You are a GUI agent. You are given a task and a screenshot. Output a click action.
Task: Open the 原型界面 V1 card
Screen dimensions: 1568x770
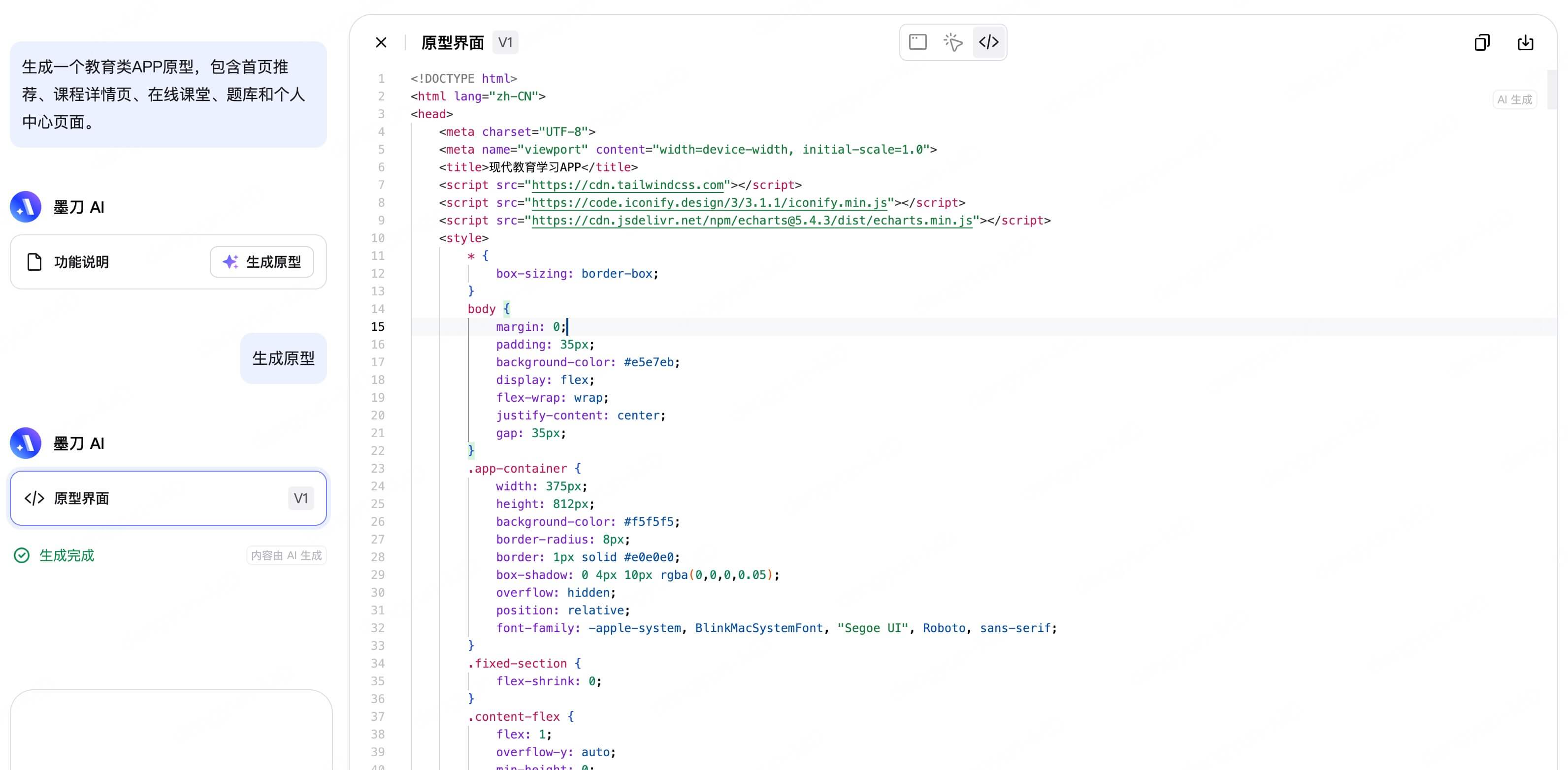168,498
